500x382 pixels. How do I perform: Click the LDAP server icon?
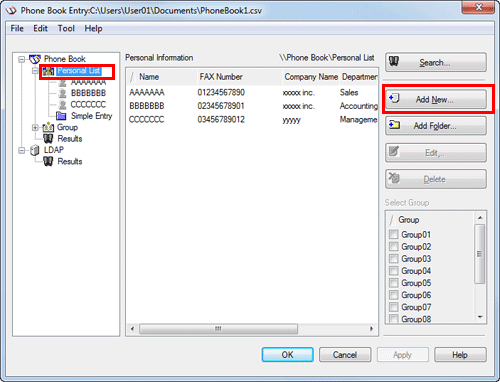click(35, 150)
